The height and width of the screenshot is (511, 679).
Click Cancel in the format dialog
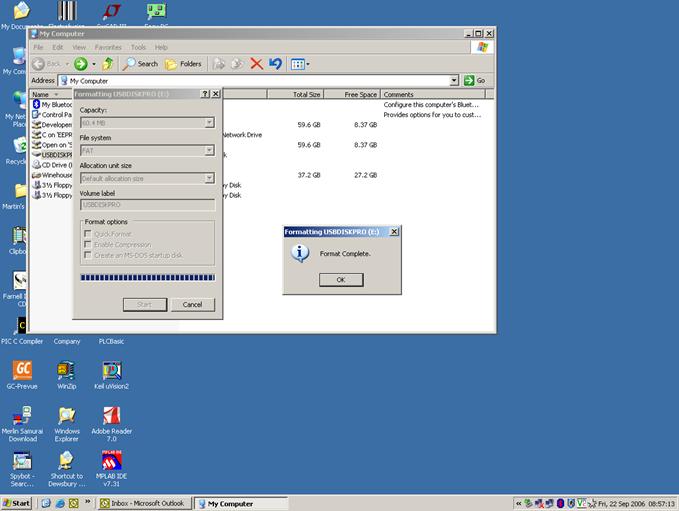point(192,304)
